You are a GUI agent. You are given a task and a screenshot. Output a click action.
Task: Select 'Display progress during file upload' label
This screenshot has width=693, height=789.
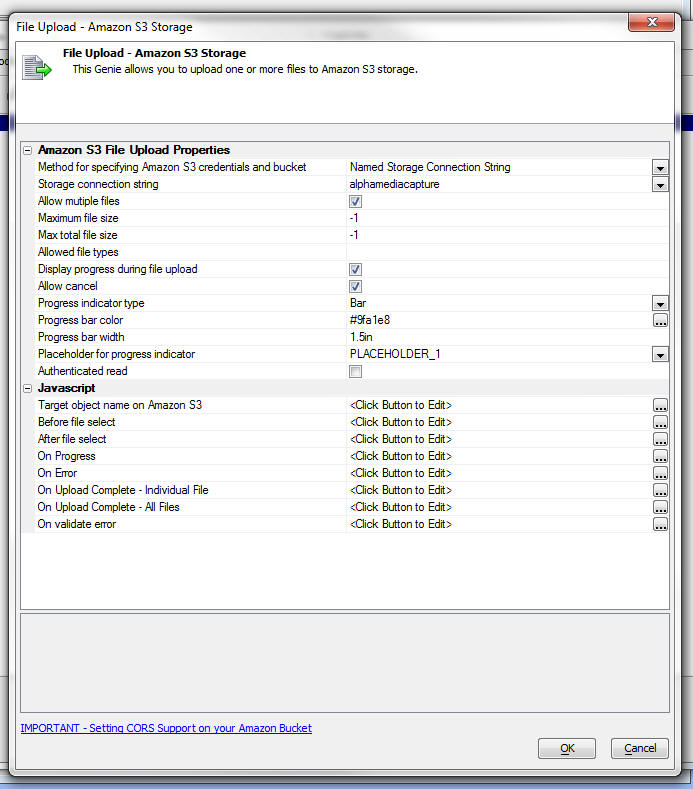(x=118, y=269)
